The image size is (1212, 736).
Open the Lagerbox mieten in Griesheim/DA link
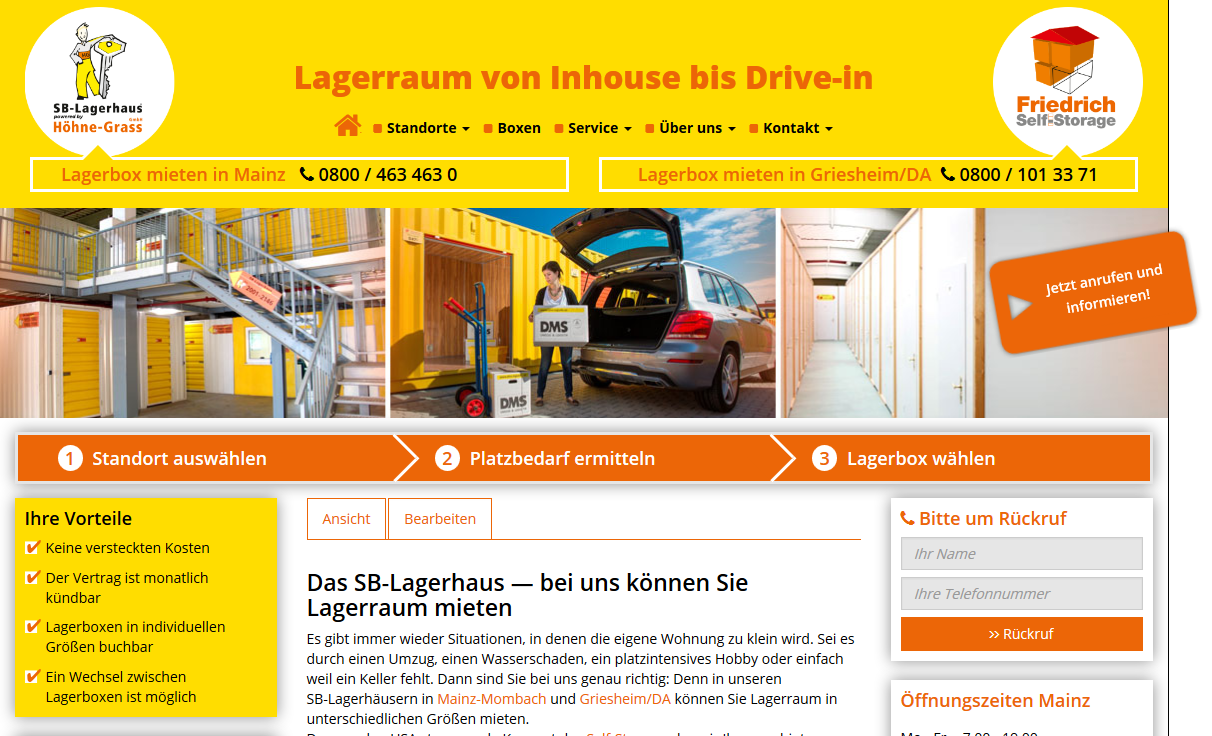click(x=784, y=175)
